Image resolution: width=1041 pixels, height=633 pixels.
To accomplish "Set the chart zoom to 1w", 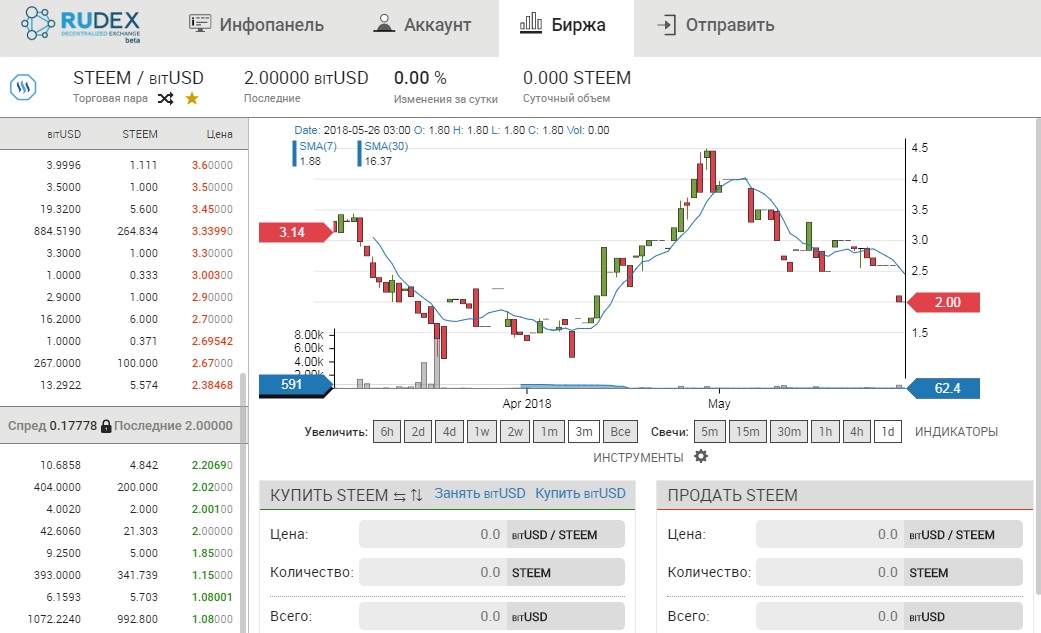I will (482, 432).
